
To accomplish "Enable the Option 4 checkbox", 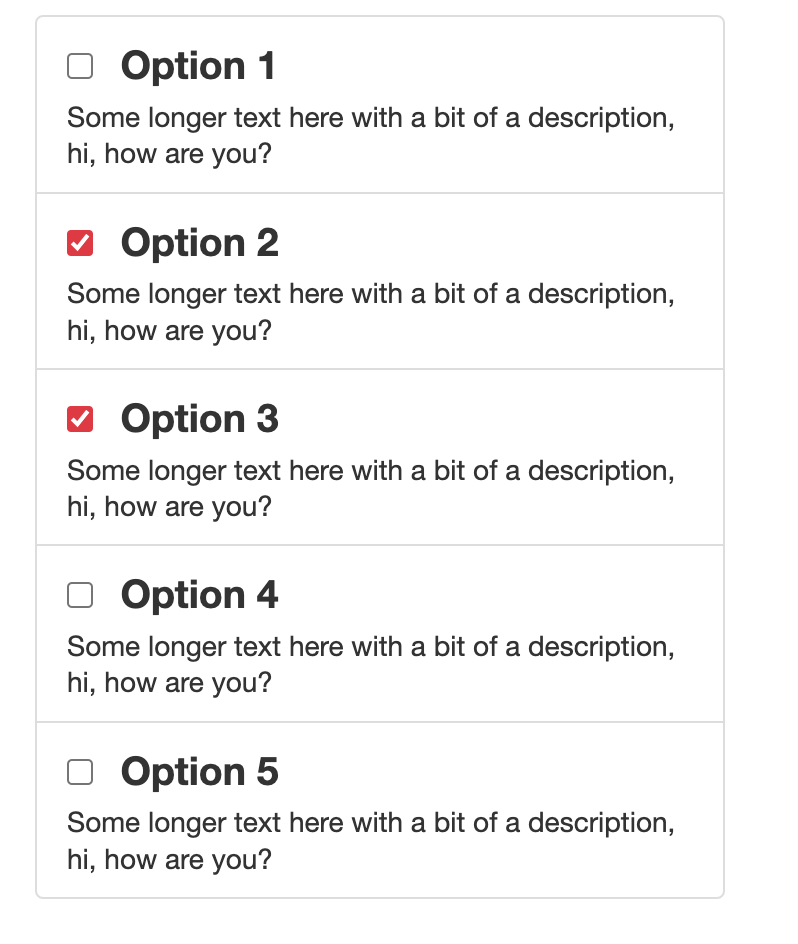I will pos(80,595).
